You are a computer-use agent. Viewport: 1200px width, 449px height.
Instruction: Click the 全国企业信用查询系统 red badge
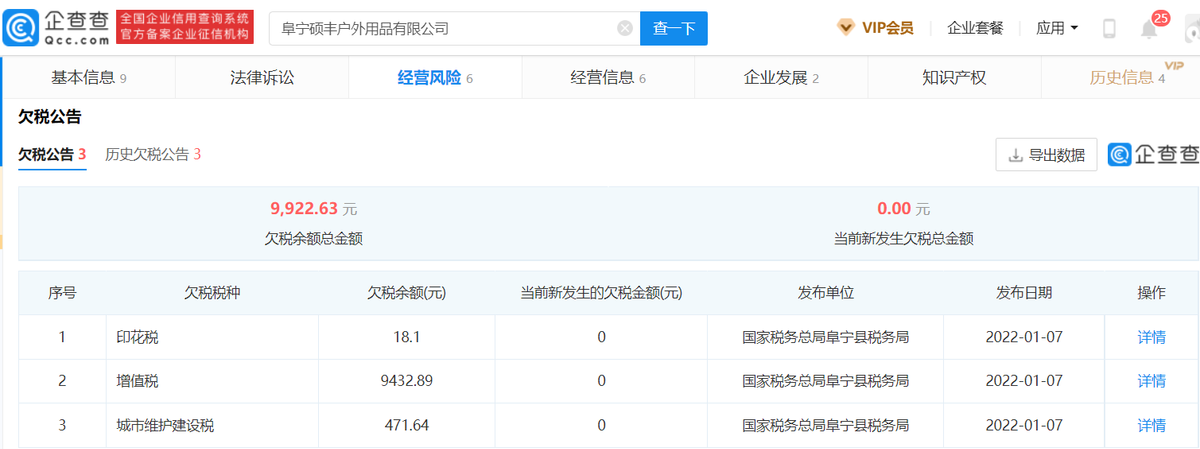point(185,27)
